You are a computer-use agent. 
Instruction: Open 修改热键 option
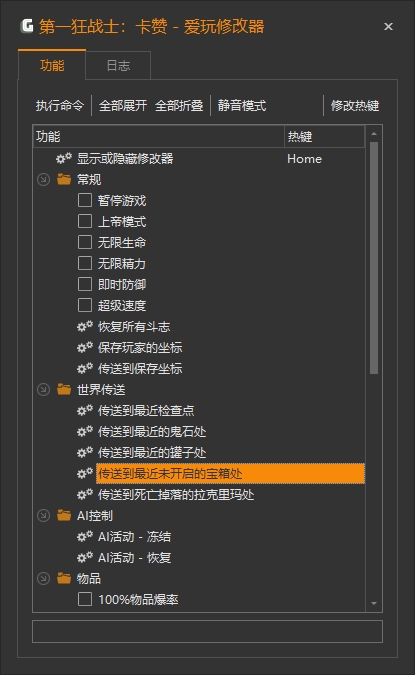[x=355, y=105]
